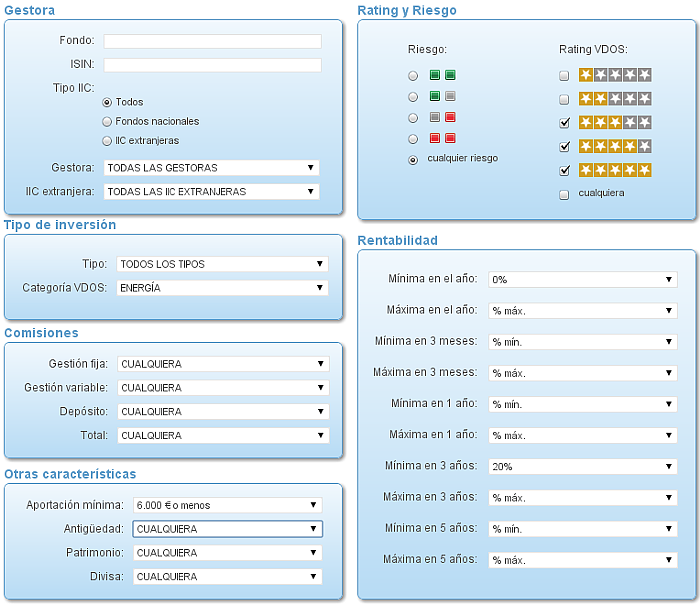The width and height of the screenshot is (700, 605).
Task: Select the 'cualquier riesgo' radio button
Action: [413, 159]
